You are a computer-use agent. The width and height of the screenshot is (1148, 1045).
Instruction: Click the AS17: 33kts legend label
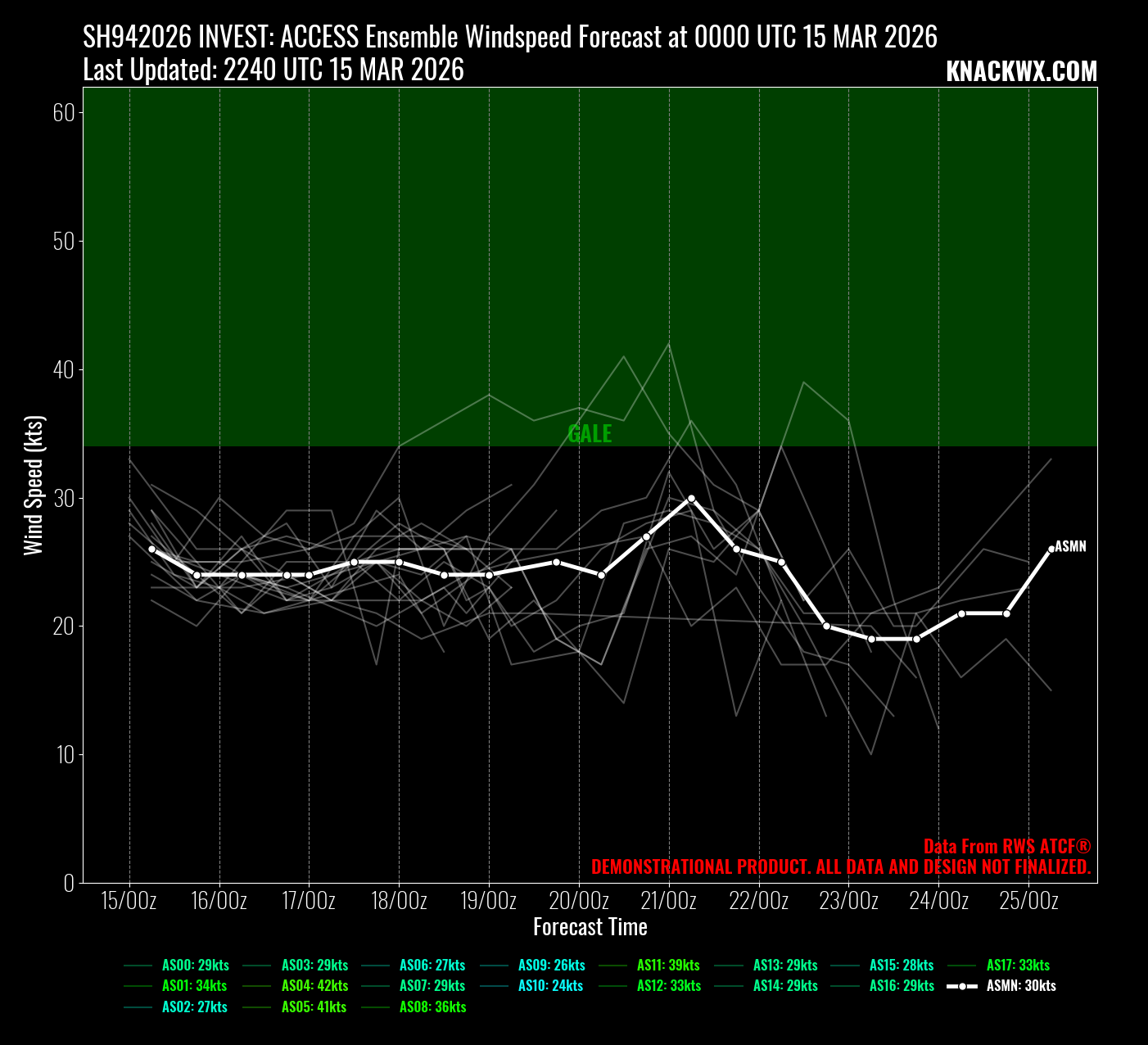[x=1018, y=966]
